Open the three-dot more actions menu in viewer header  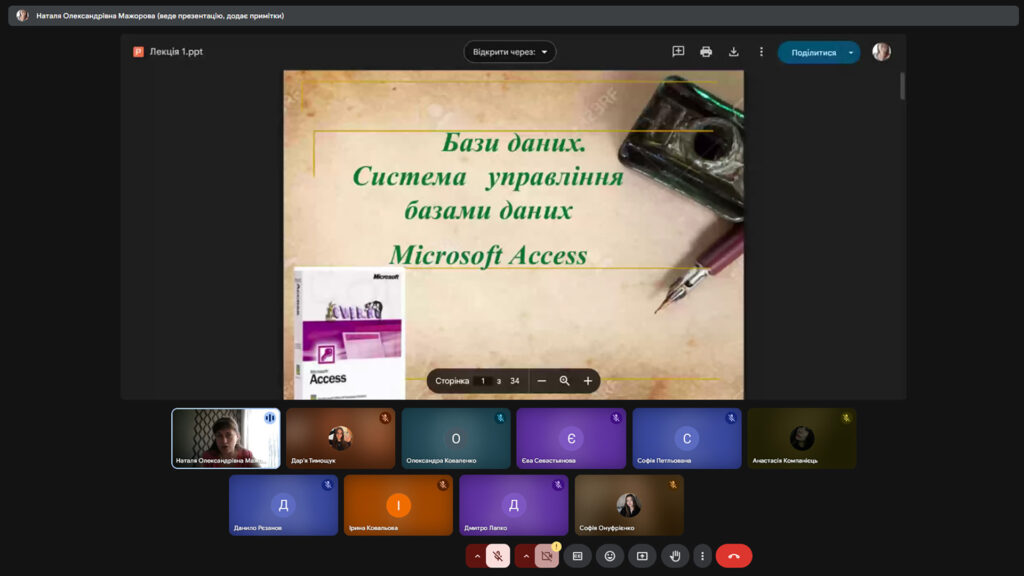point(761,52)
